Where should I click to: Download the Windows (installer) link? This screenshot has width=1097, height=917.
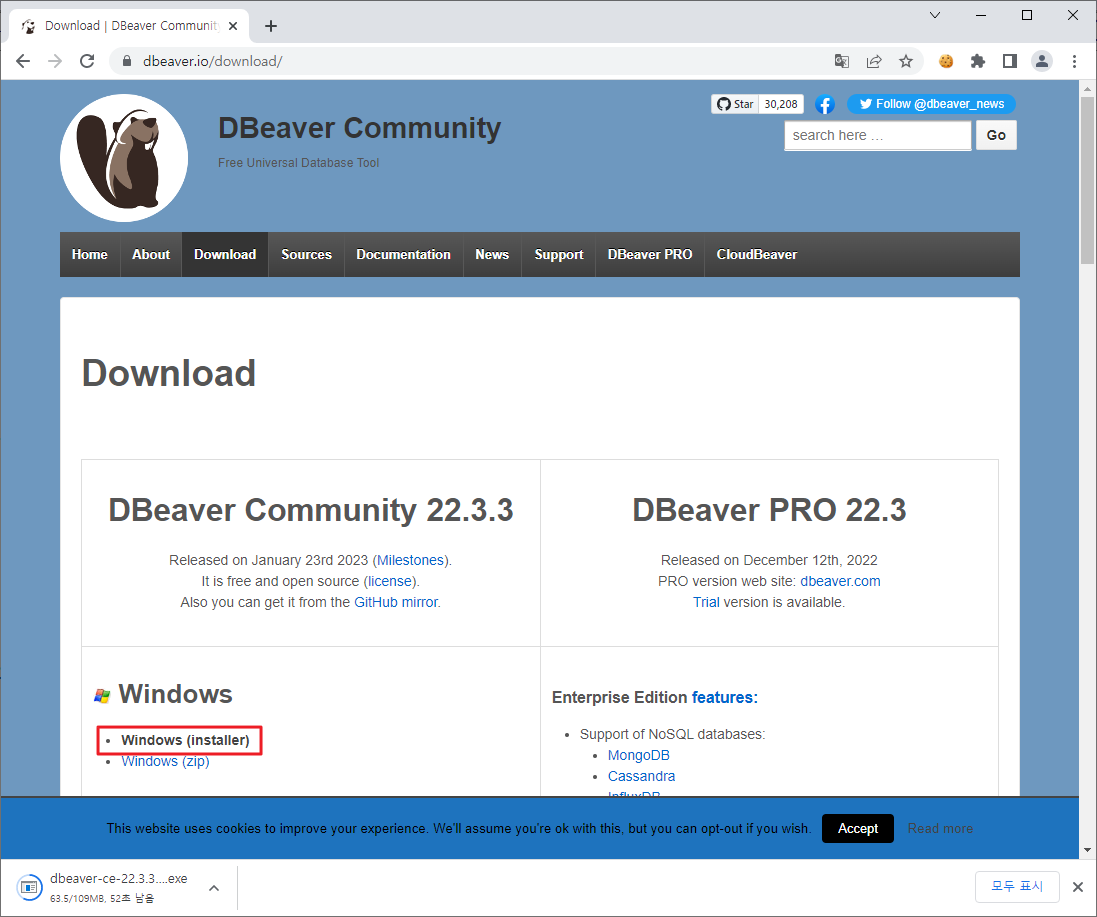185,740
